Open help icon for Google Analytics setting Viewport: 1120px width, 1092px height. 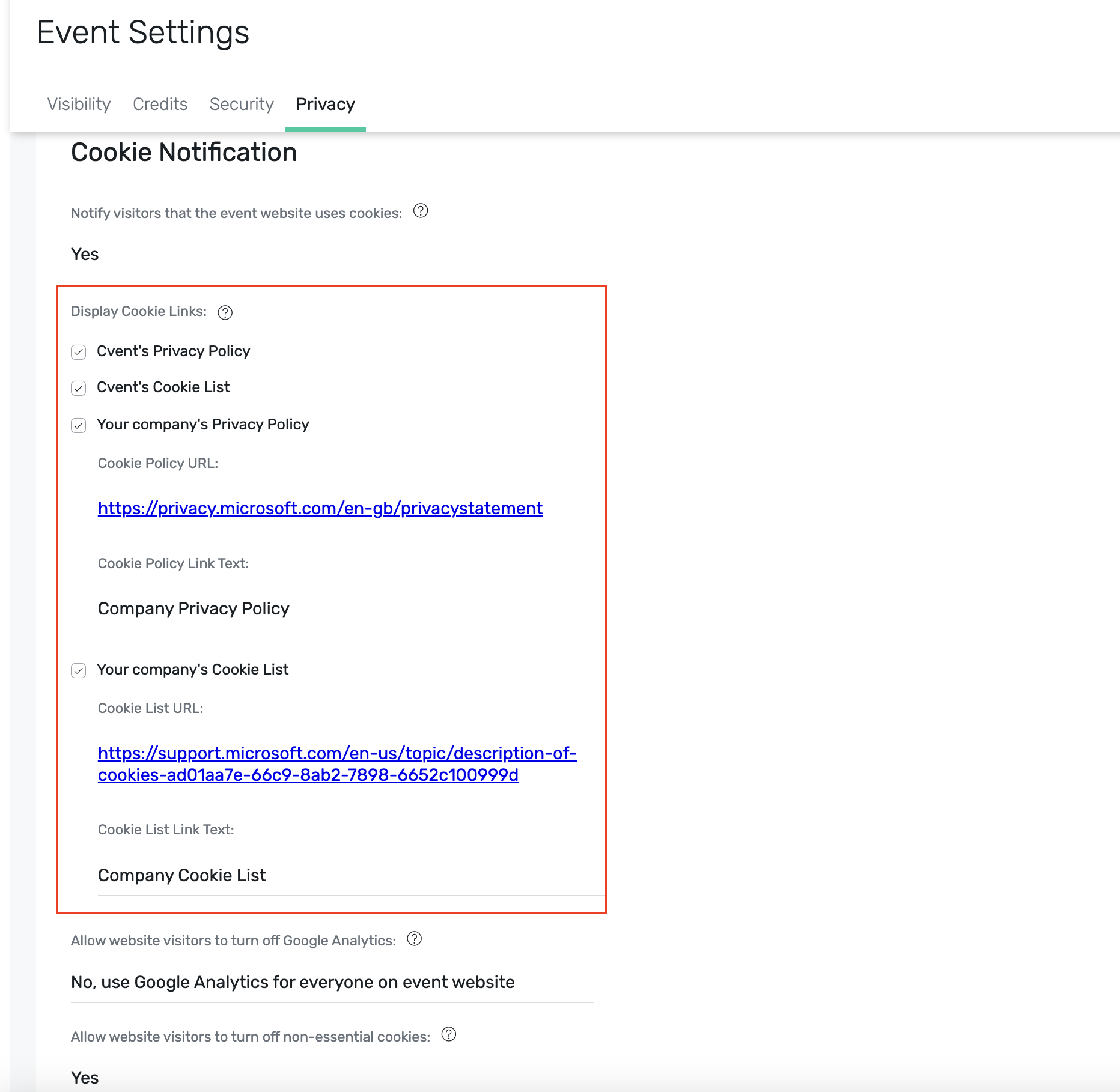pyautogui.click(x=415, y=938)
